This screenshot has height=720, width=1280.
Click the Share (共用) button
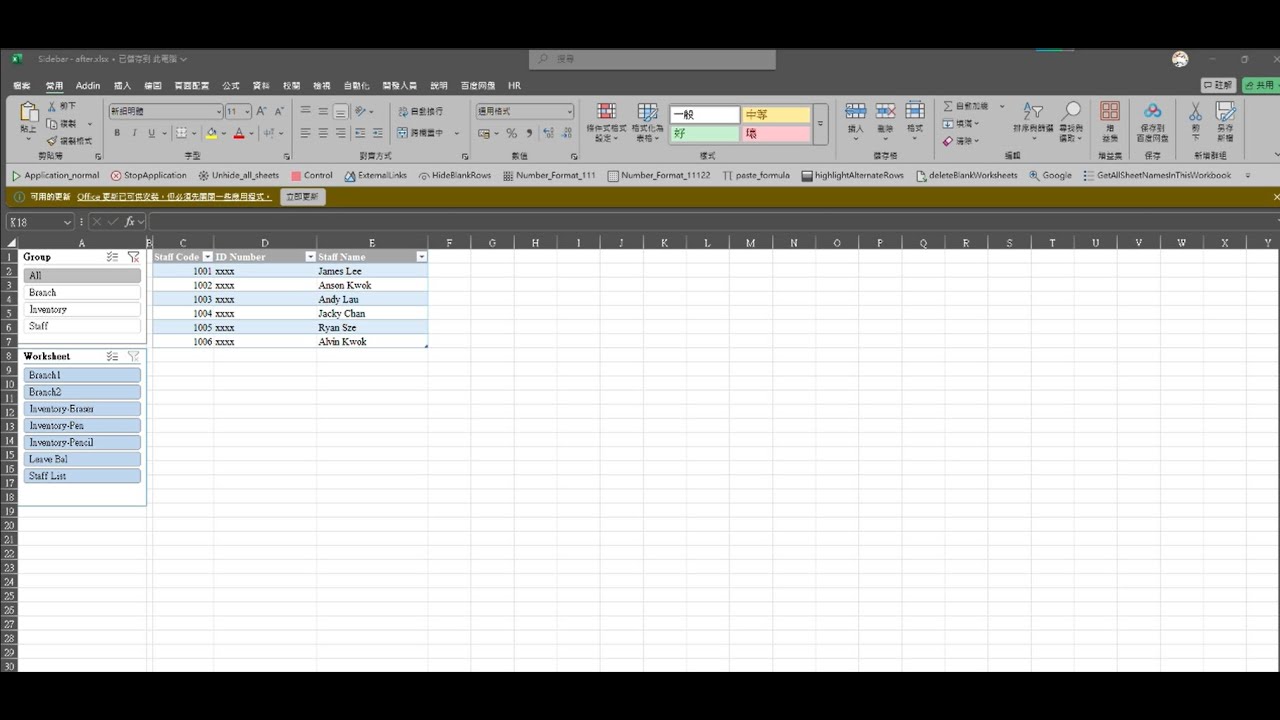(1260, 86)
